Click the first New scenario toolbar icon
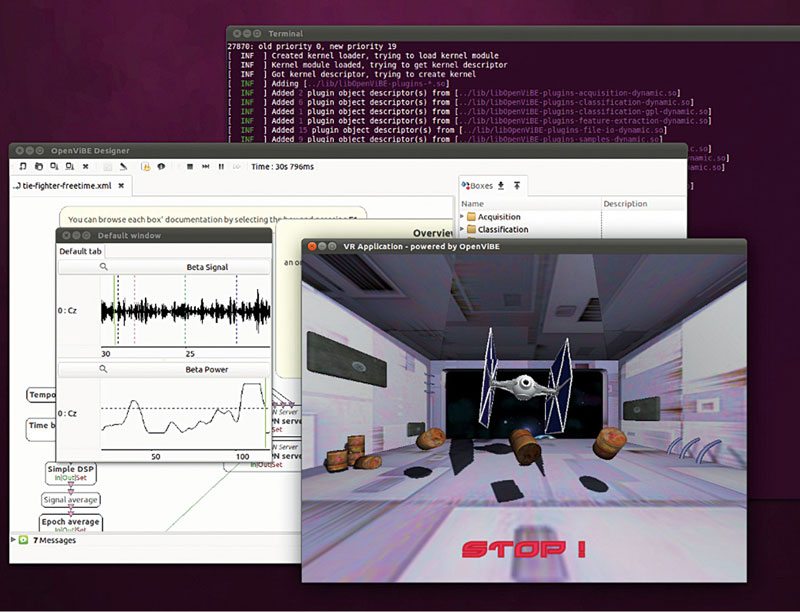The width and height of the screenshot is (800, 612). coord(22,166)
